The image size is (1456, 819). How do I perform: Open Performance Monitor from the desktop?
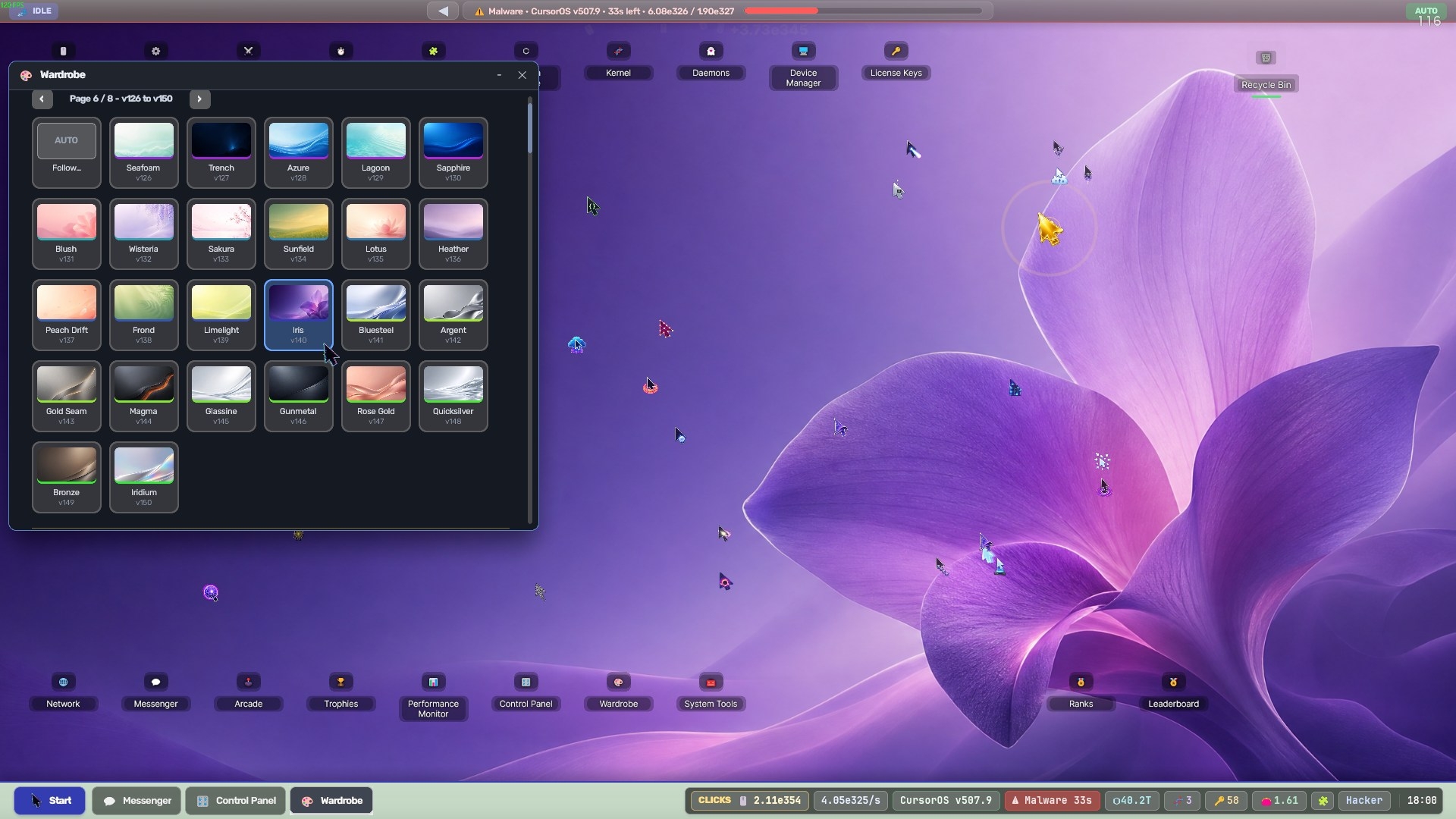click(433, 696)
